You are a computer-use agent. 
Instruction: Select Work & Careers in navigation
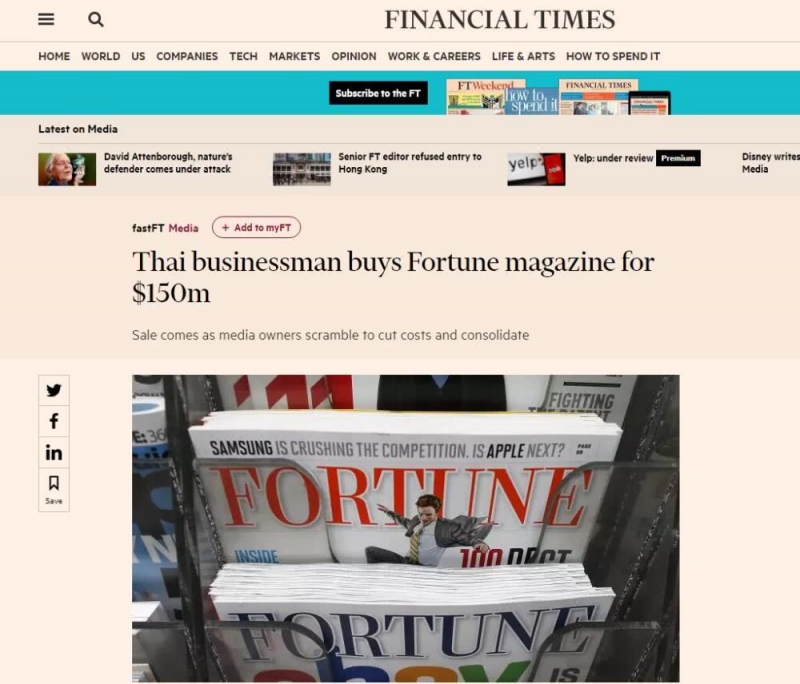pos(434,57)
